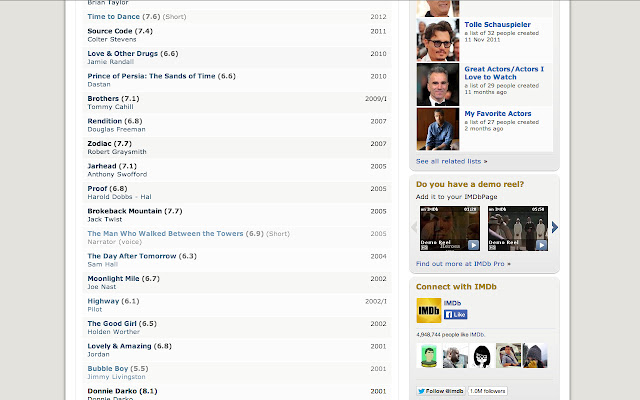
Task: Open Great Actors/Actors I Love to Watch list
Action: (x=504, y=73)
